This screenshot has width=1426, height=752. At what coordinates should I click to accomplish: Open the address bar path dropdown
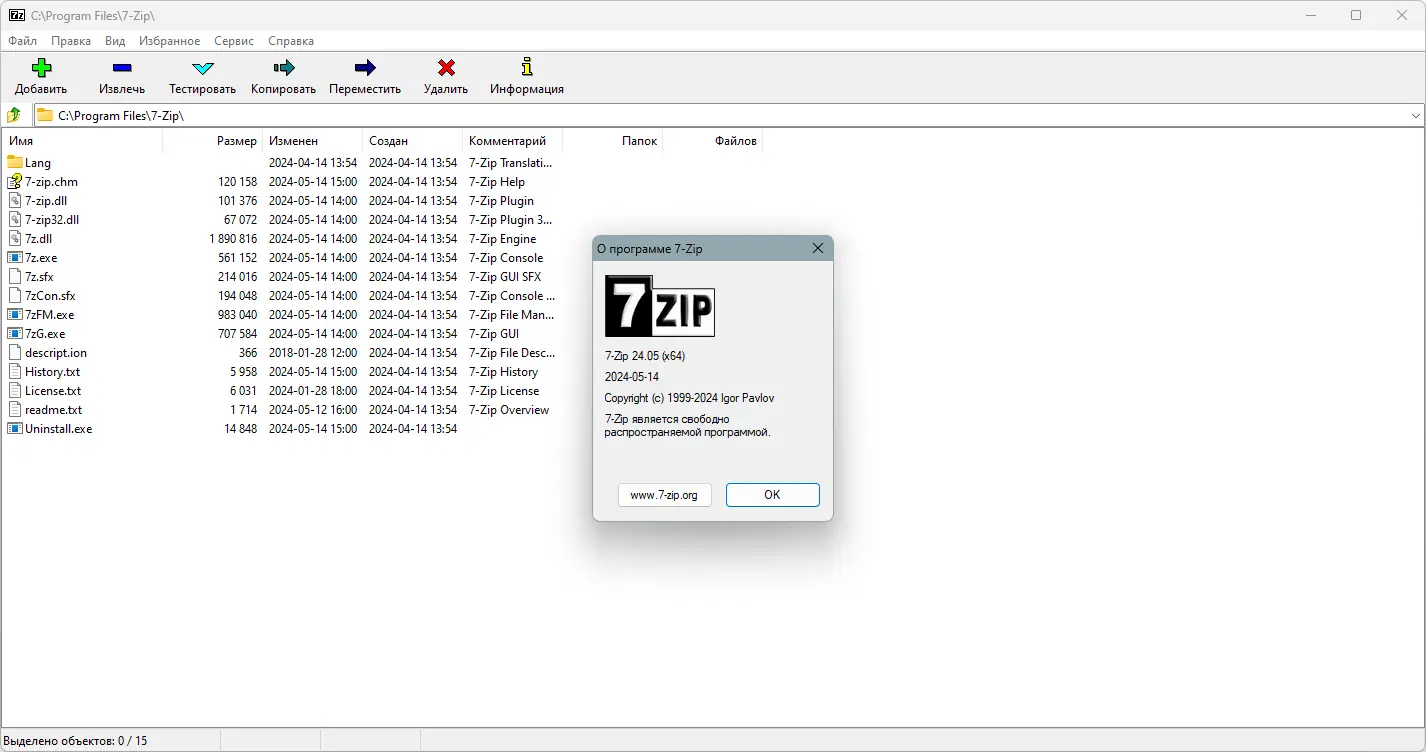coord(1415,116)
